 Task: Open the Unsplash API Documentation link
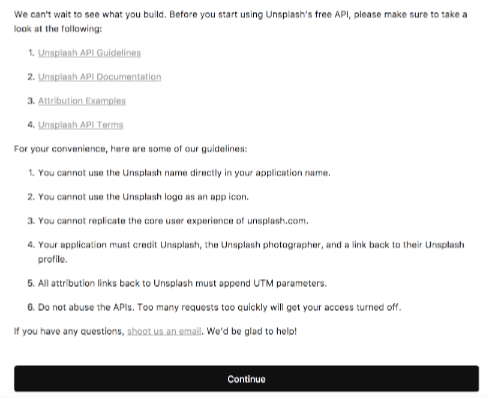100,77
